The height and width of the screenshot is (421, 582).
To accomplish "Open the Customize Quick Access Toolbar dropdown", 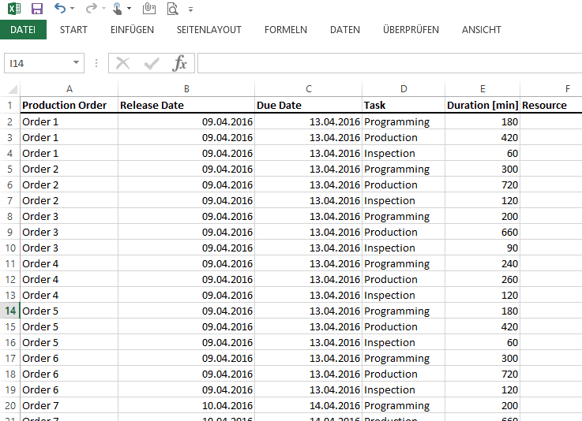I will [190, 9].
